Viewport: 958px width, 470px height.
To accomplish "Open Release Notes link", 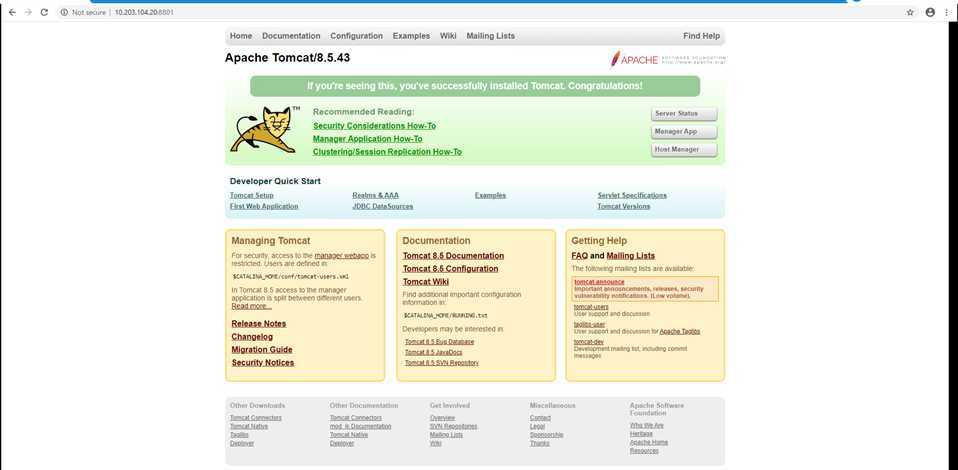I will [258, 324].
